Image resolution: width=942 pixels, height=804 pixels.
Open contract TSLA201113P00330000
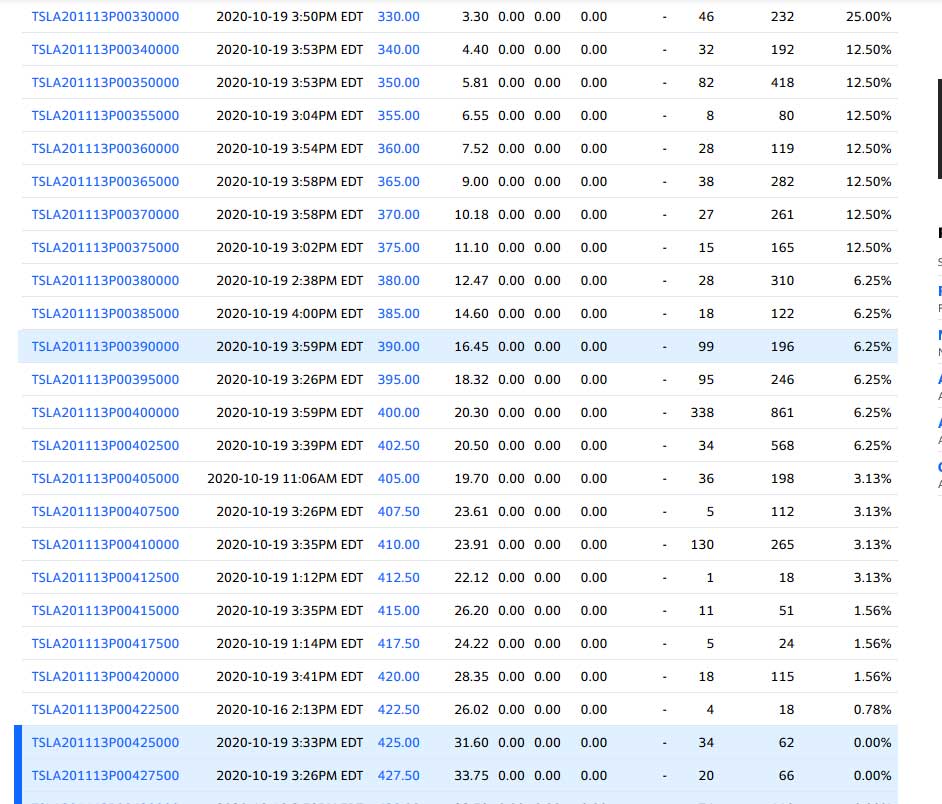(105, 17)
